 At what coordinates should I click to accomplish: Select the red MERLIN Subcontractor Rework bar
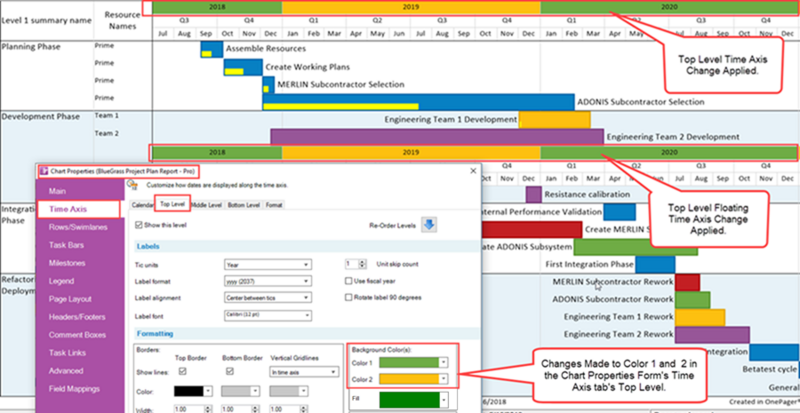pyautogui.click(x=687, y=282)
